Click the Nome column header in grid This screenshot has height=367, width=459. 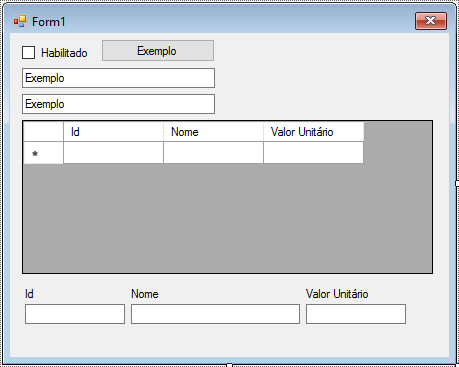213,132
